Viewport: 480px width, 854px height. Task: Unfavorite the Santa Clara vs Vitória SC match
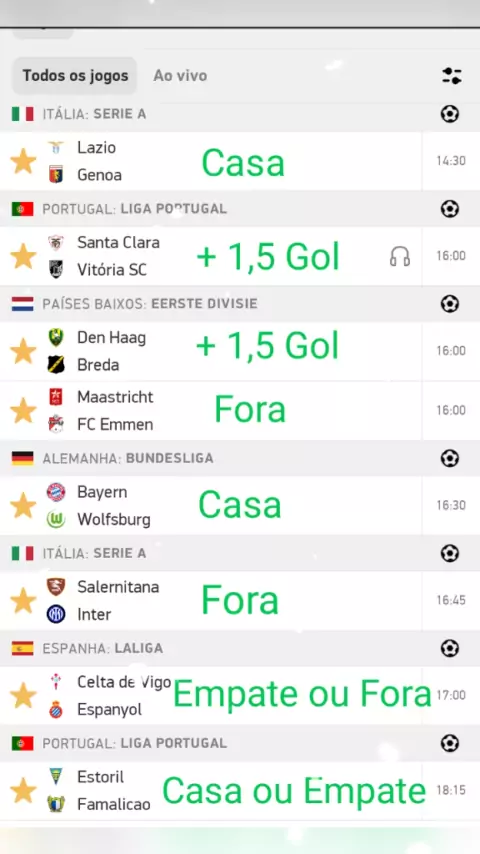pos(23,256)
